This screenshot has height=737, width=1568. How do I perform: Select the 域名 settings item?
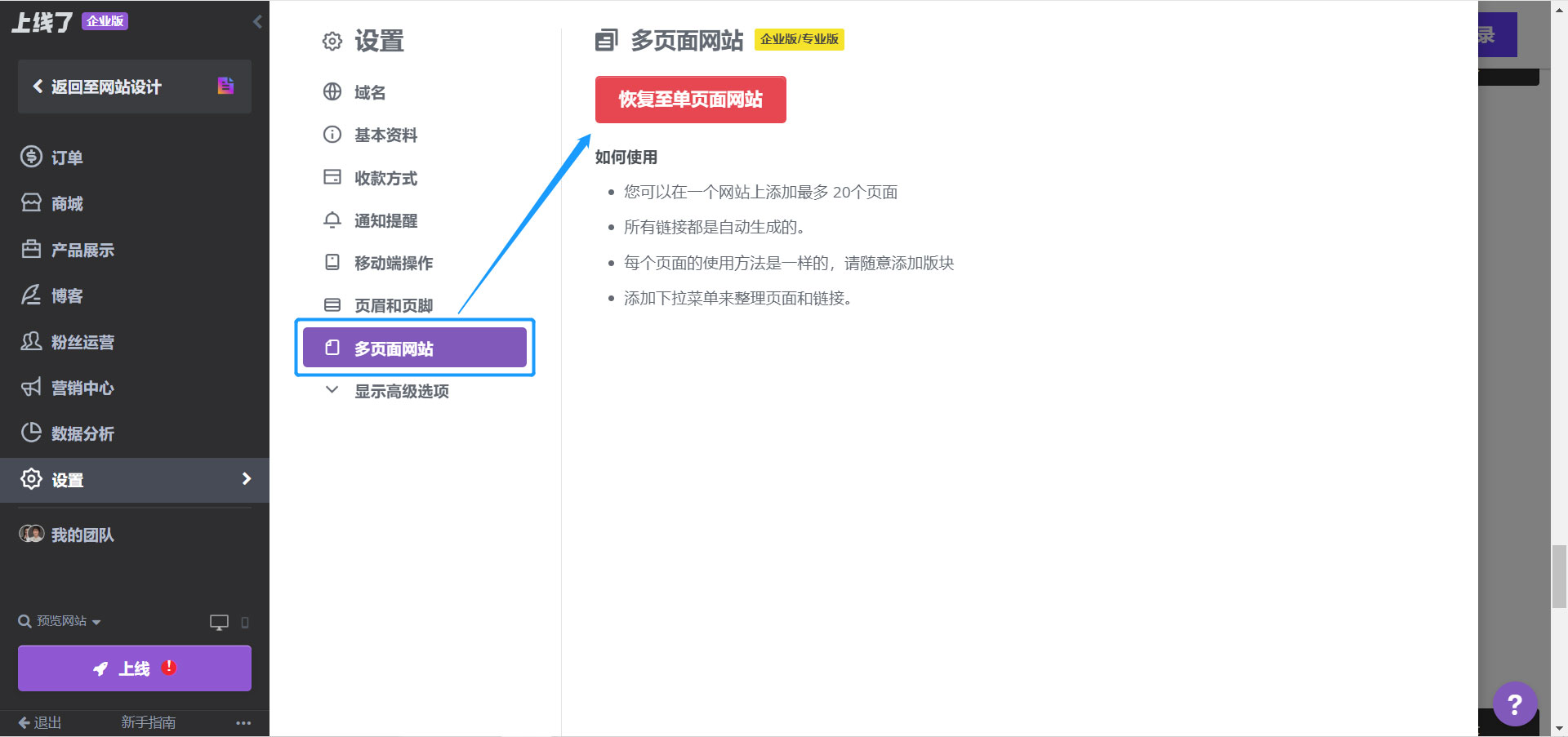tap(370, 92)
